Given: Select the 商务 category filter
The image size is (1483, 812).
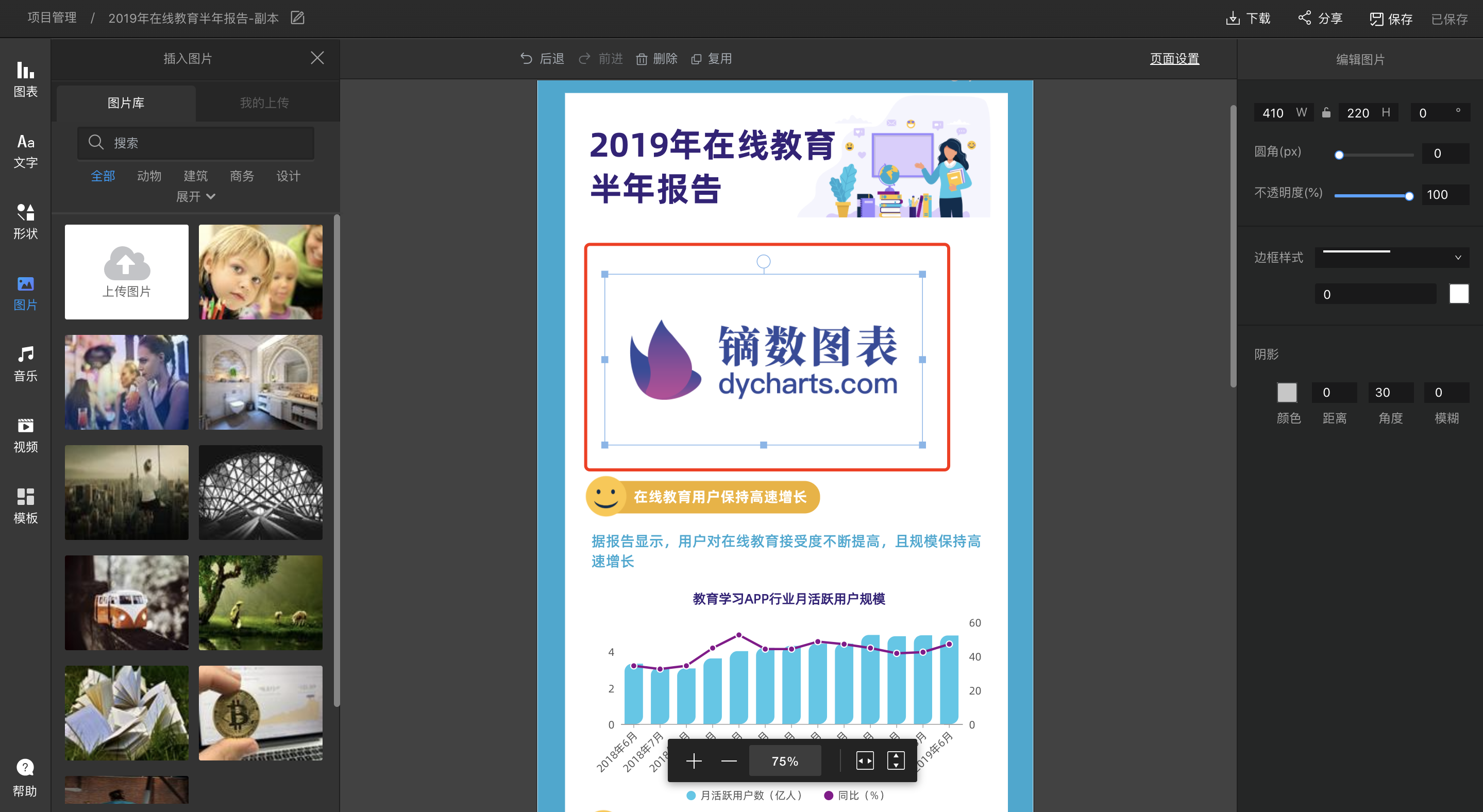Looking at the screenshot, I should tap(242, 176).
